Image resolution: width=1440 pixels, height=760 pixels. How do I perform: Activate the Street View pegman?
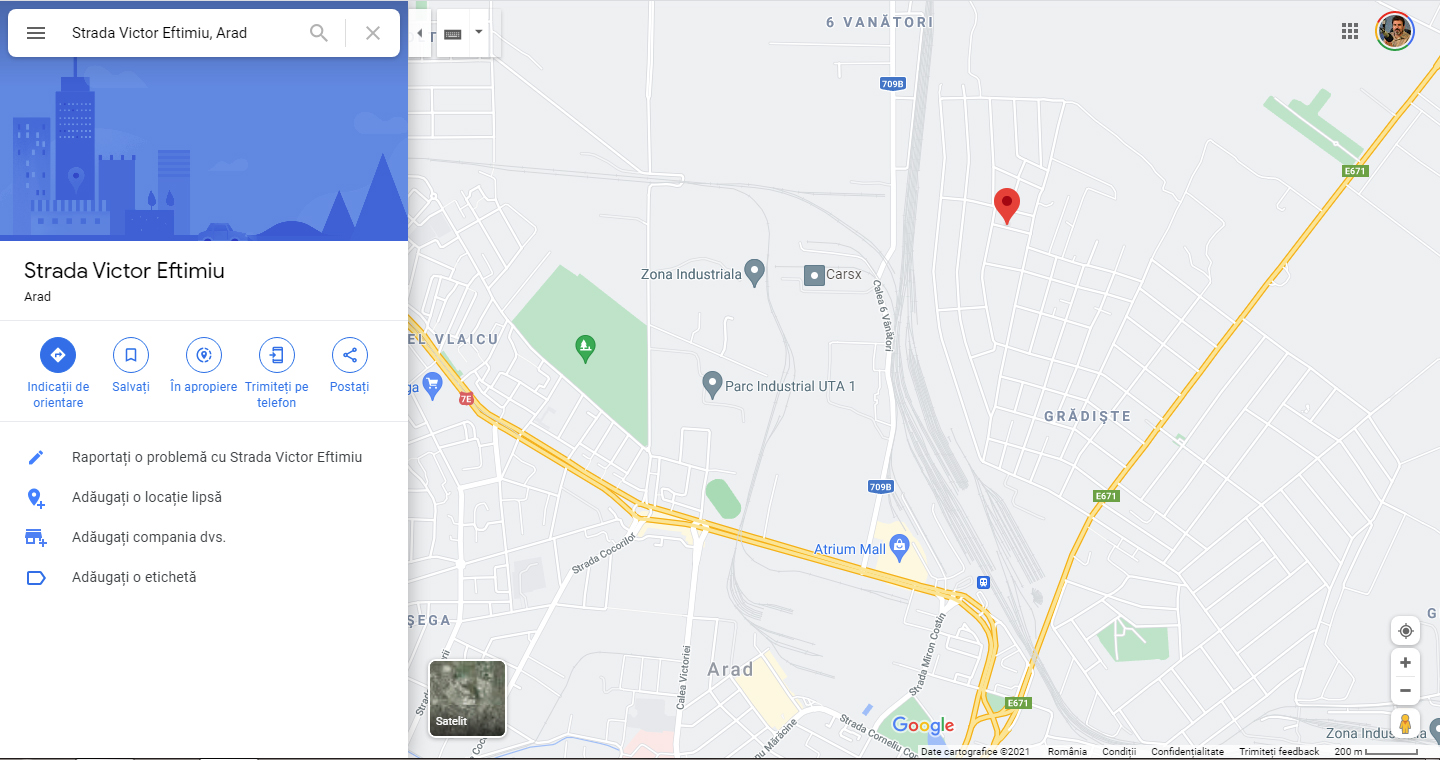[x=1405, y=723]
